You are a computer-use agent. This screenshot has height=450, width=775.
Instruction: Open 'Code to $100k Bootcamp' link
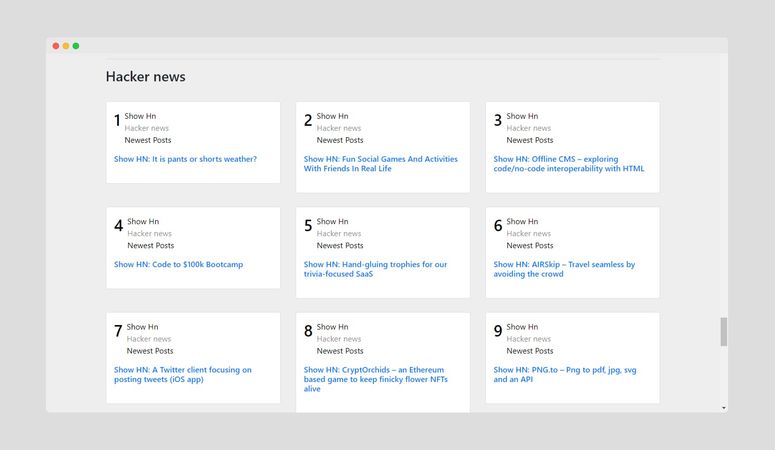pos(178,265)
